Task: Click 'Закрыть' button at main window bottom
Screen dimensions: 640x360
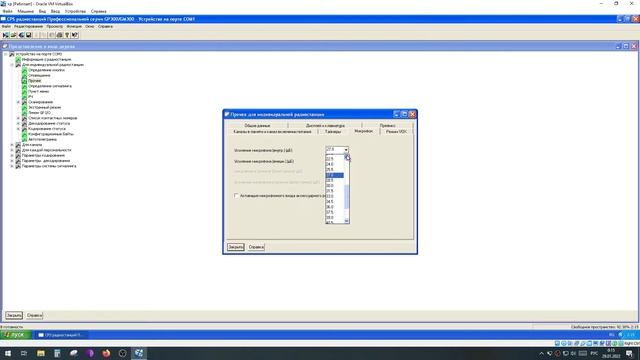Action: click(14, 316)
